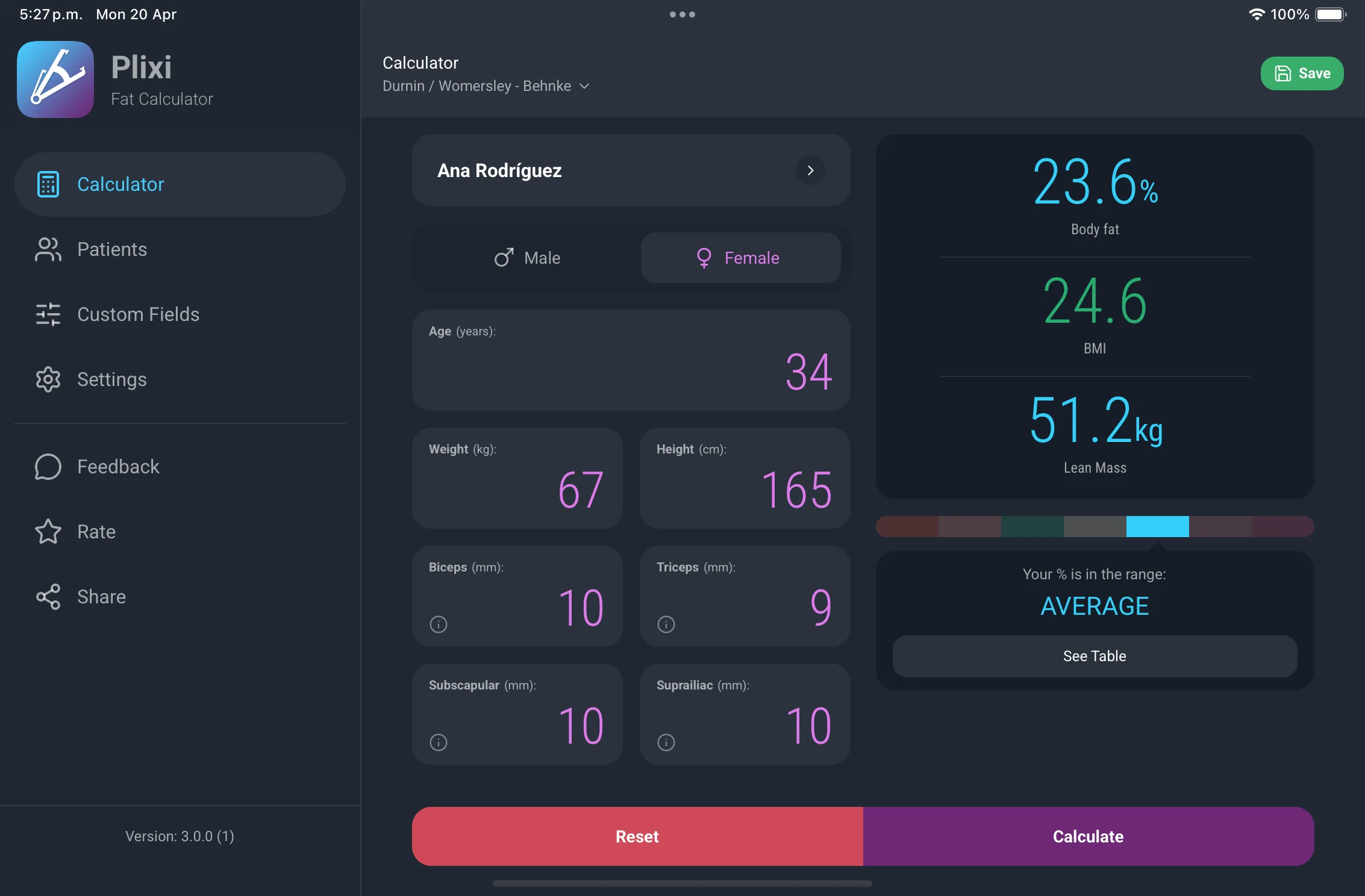This screenshot has height=896, width=1365.
Task: Open the Suprailiac info icon
Action: (666, 742)
